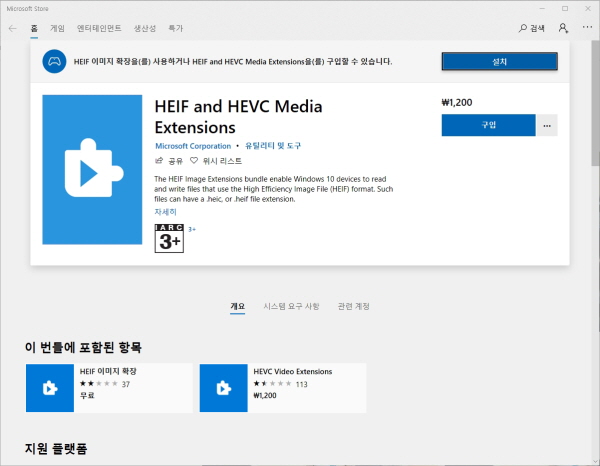Open the Microsoft Corporation publisher link

(x=193, y=146)
